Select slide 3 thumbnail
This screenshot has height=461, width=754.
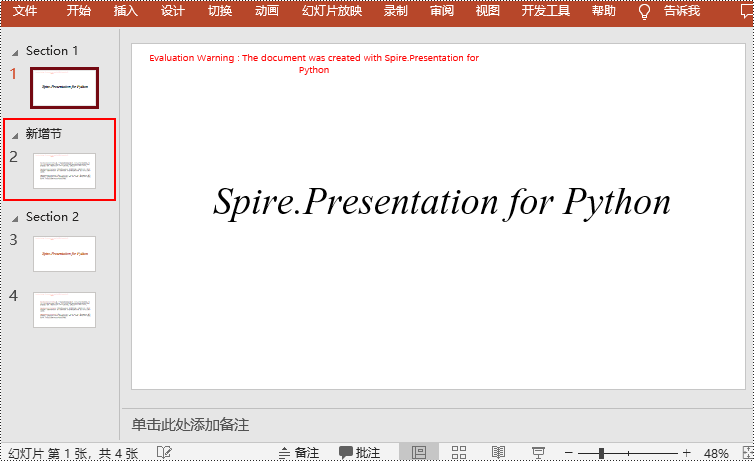coord(64,254)
